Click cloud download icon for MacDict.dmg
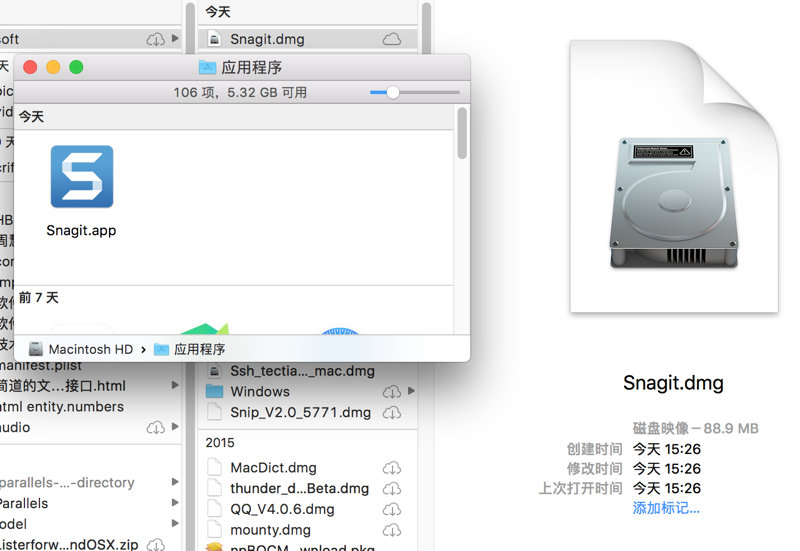This screenshot has height=551, width=800. pyautogui.click(x=392, y=468)
